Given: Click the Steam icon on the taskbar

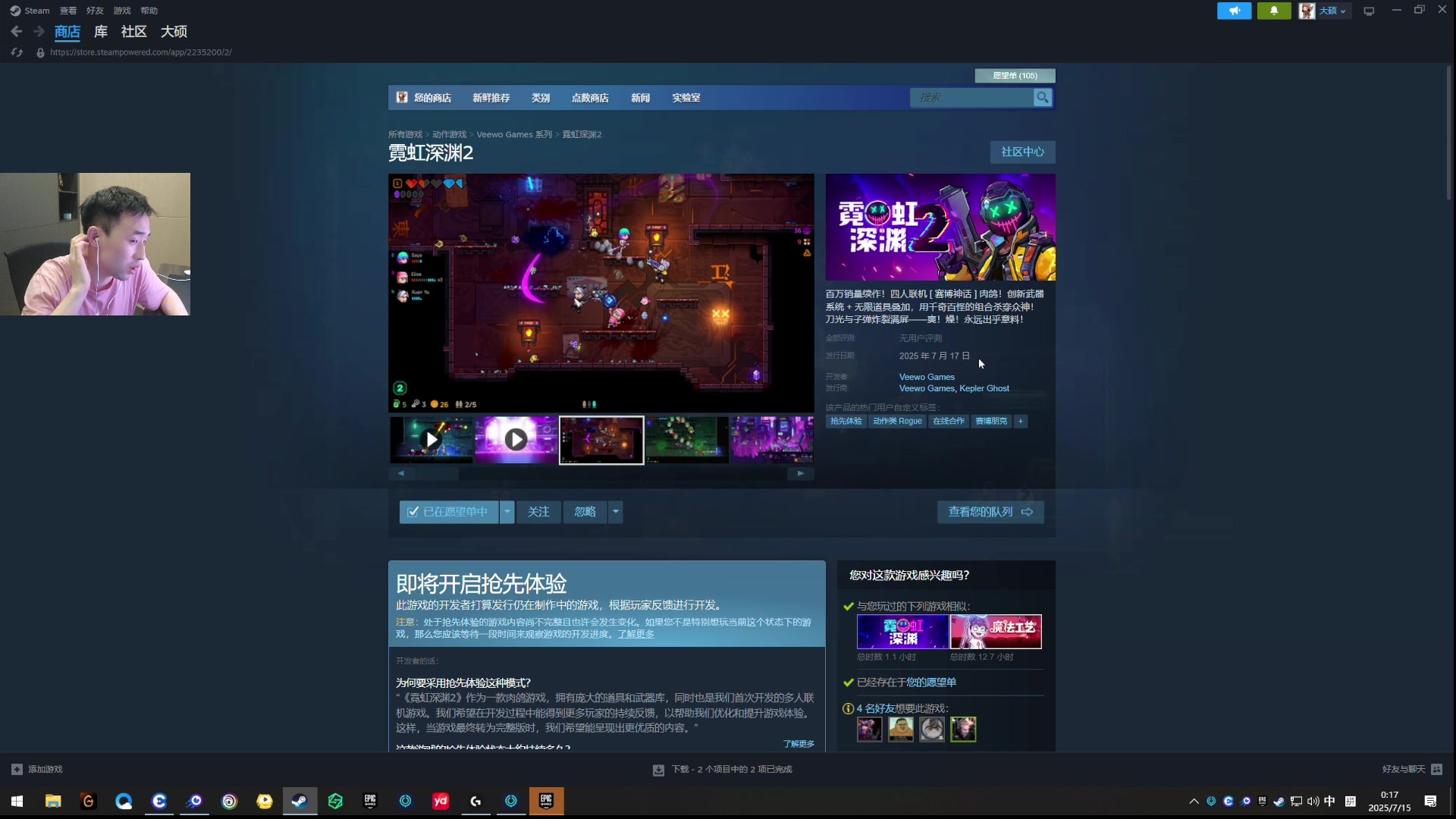Looking at the screenshot, I should [x=300, y=801].
